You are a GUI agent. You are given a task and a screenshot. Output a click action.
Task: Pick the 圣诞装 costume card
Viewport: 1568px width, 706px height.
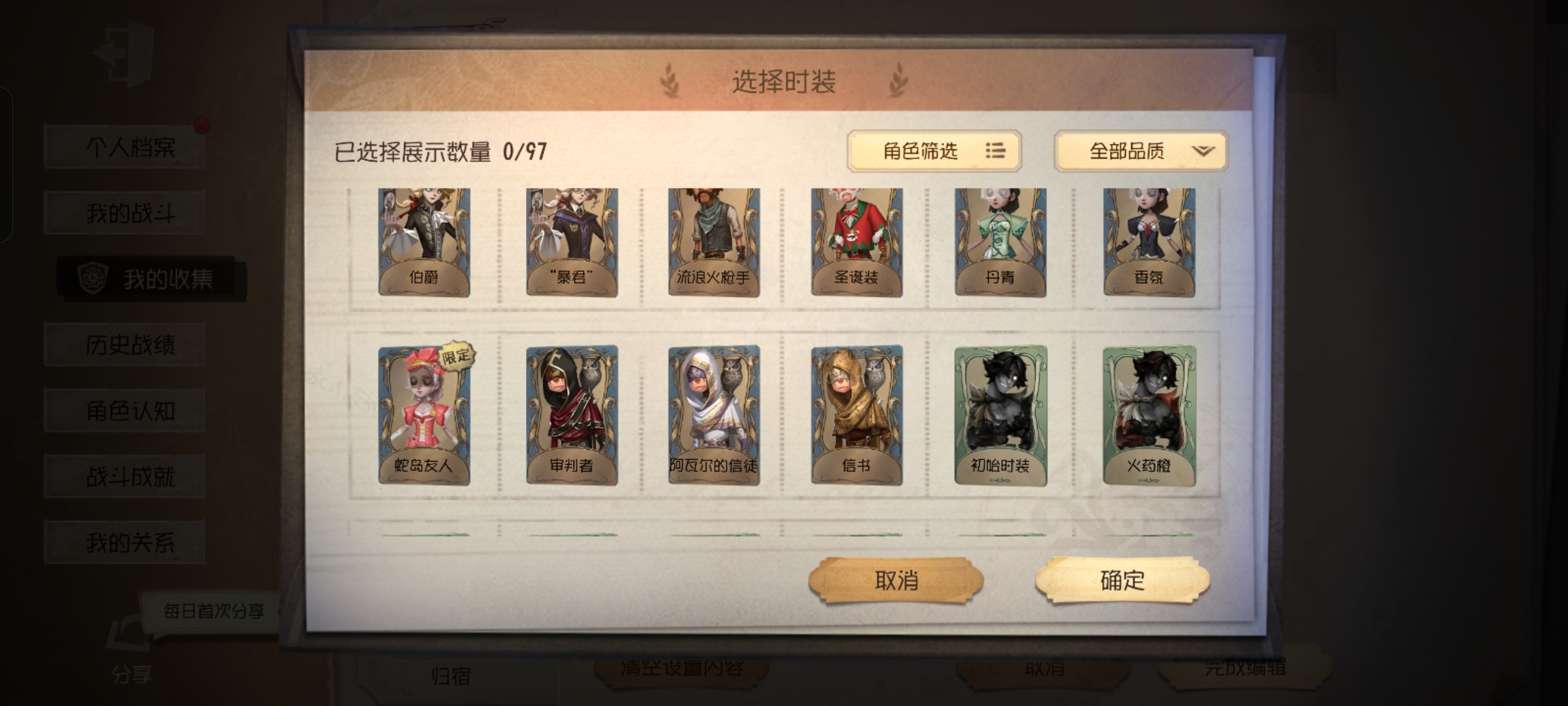pyautogui.click(x=857, y=243)
